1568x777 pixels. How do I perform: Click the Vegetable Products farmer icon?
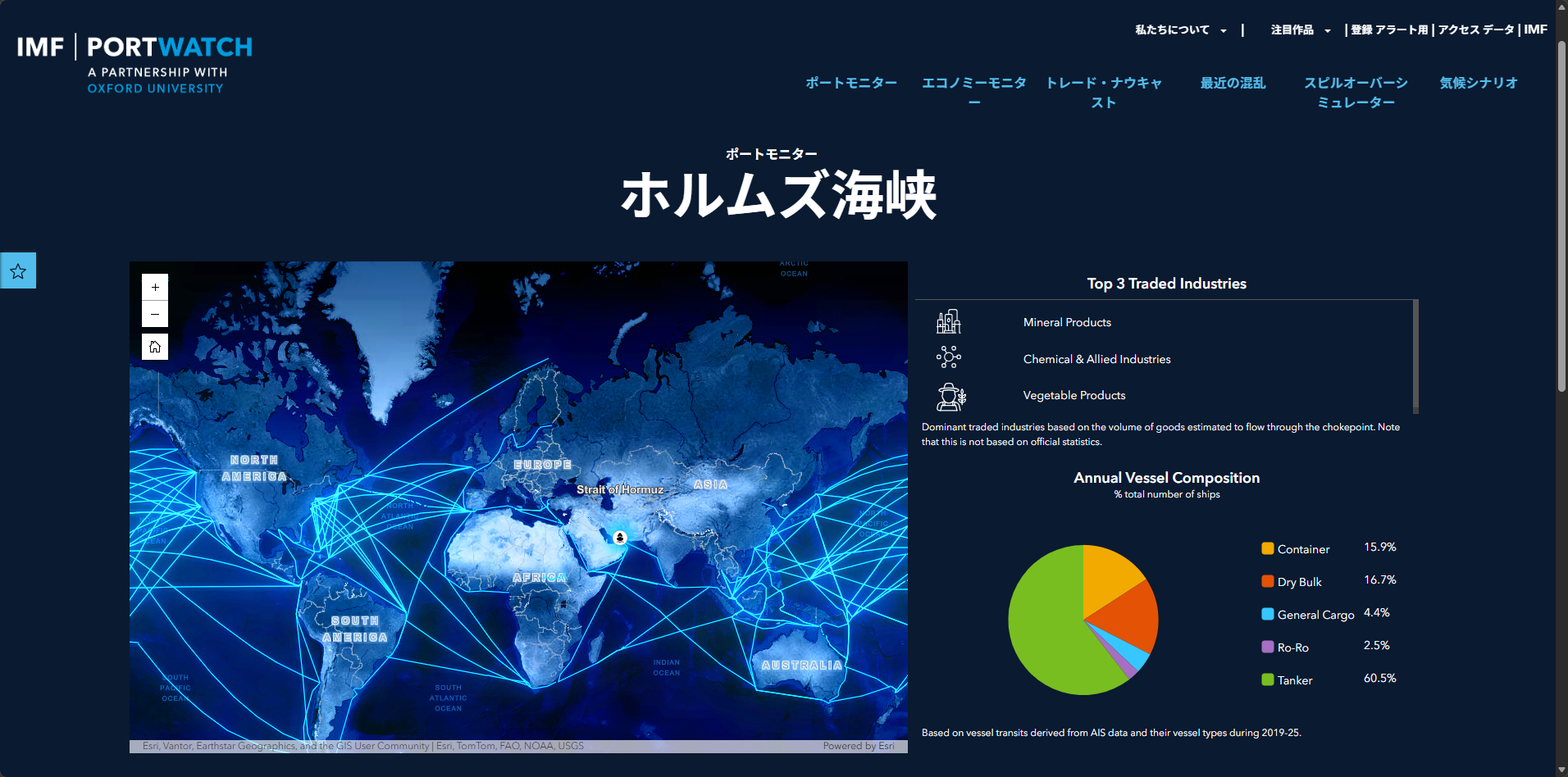click(950, 397)
